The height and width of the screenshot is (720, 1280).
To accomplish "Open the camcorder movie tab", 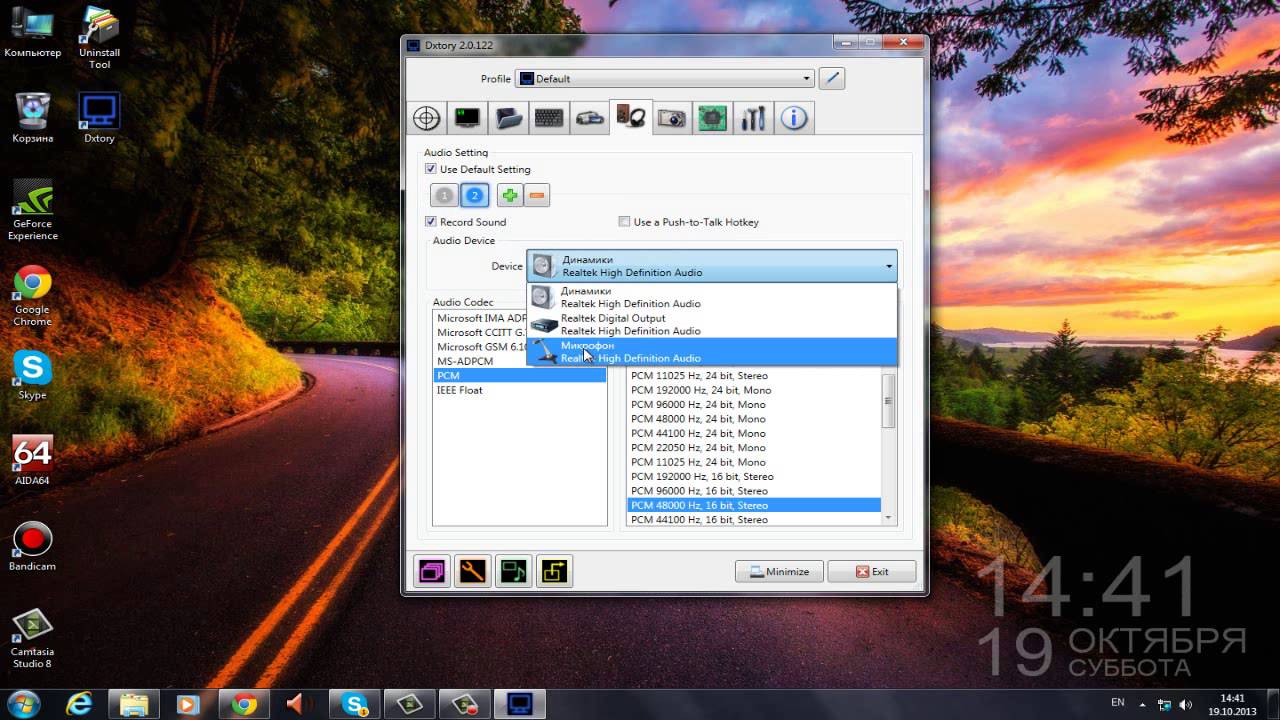I will tap(590, 118).
